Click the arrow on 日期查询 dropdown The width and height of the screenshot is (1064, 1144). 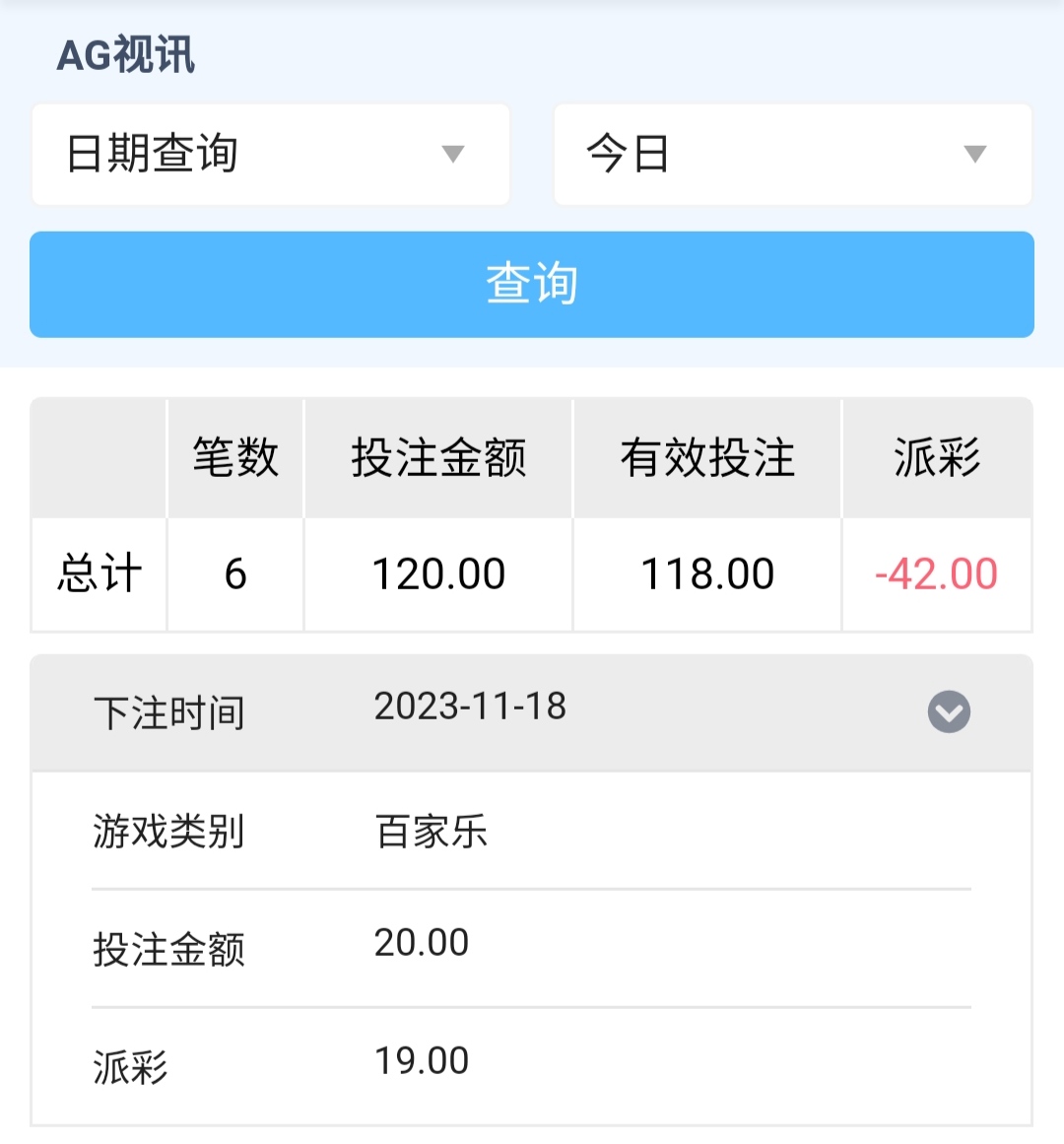coord(452,154)
